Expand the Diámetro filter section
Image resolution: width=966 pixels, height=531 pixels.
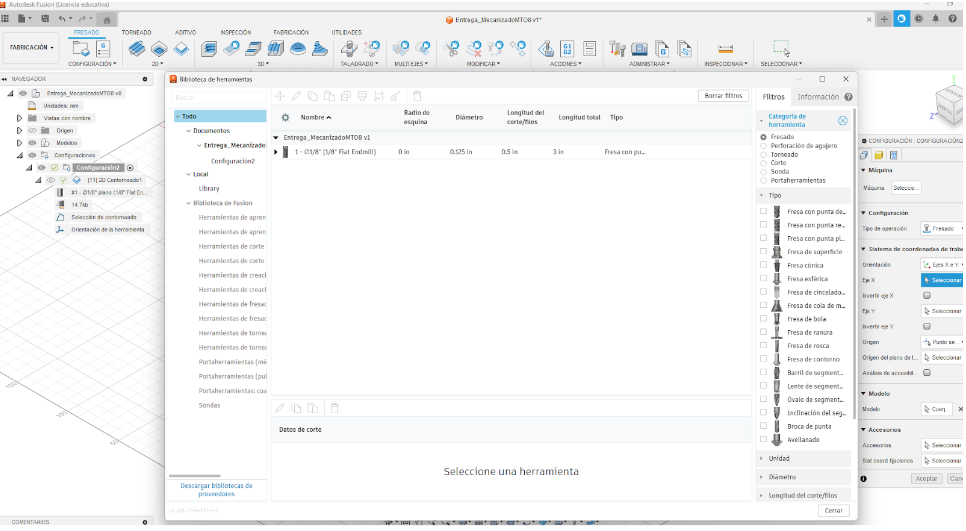pyautogui.click(x=762, y=477)
